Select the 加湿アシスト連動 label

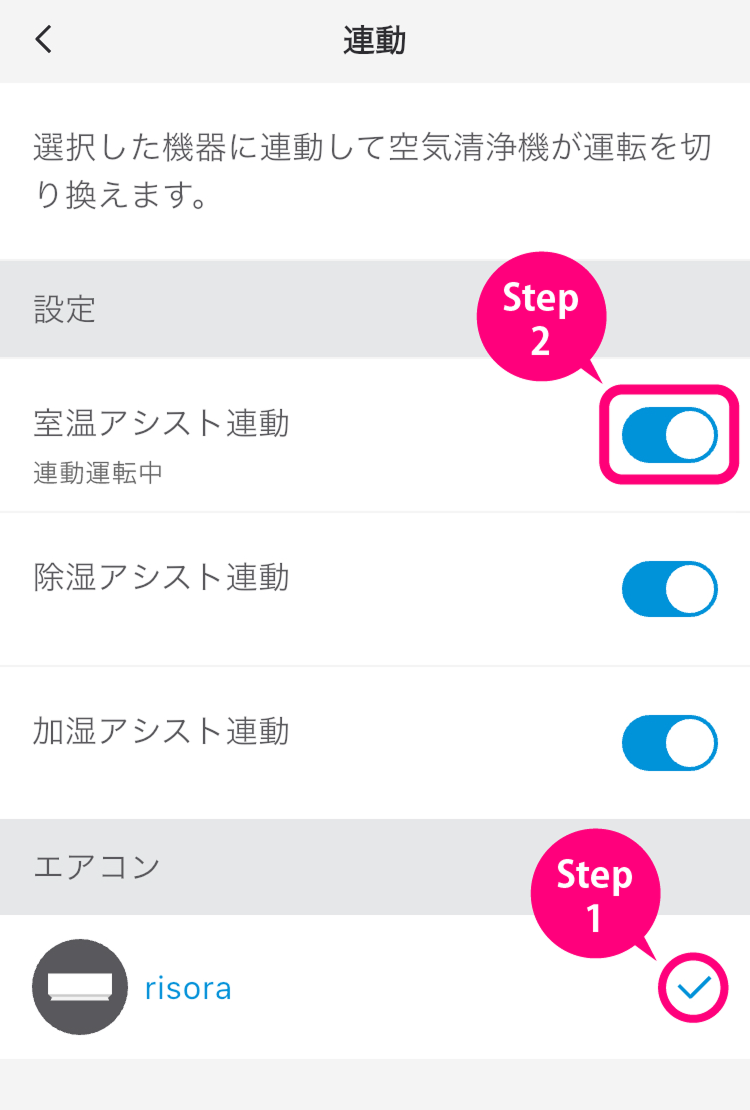click(161, 731)
